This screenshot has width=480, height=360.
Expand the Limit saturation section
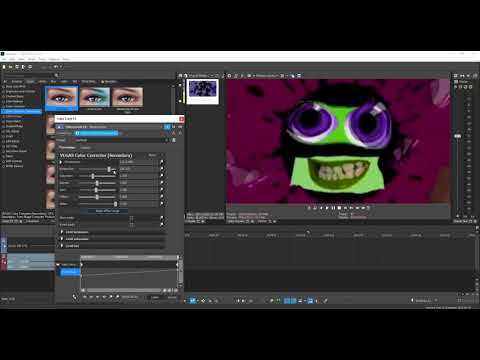(x=62, y=239)
